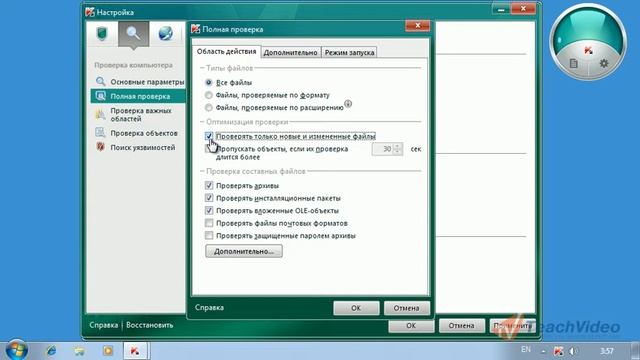Toggle Пропускать объекты, если их проверка длится checkbox
This screenshot has width=640, height=360.
coord(209,149)
